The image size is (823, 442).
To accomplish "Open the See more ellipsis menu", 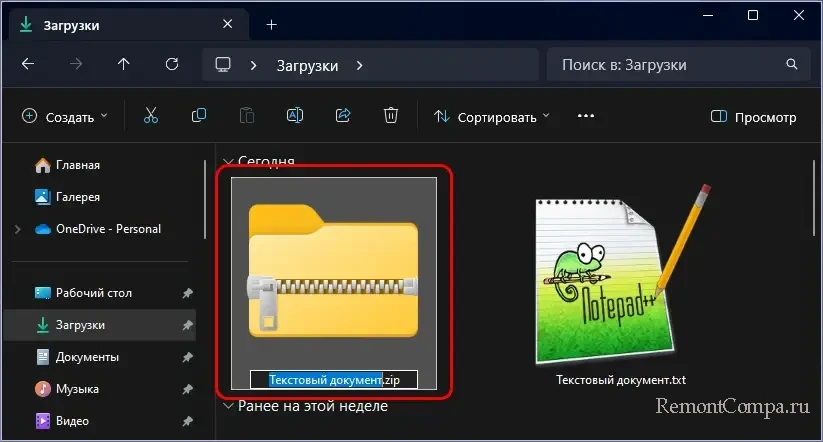I will pyautogui.click(x=586, y=116).
